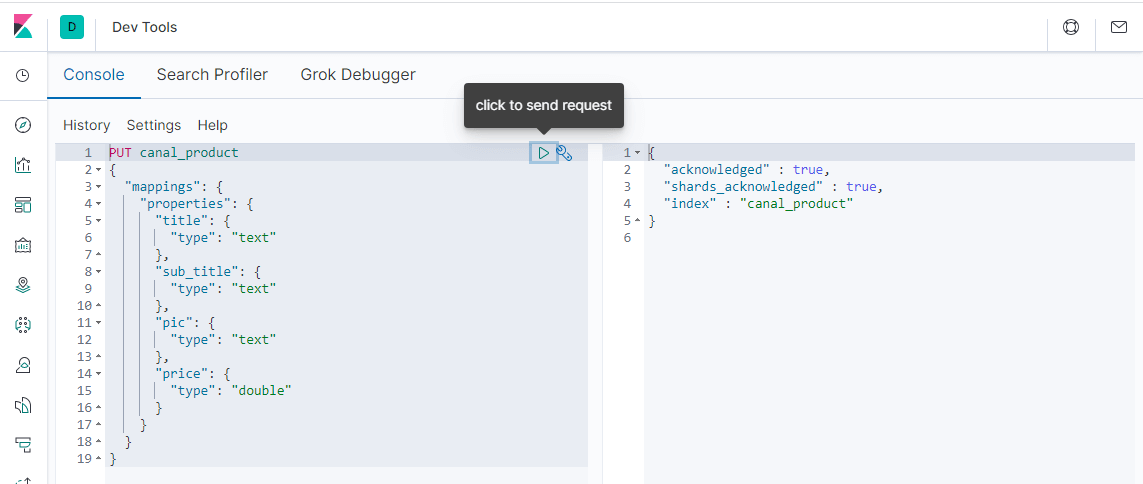Image resolution: width=1143 pixels, height=484 pixels.
Task: Open Maps icon in sidebar
Action: click(23, 285)
